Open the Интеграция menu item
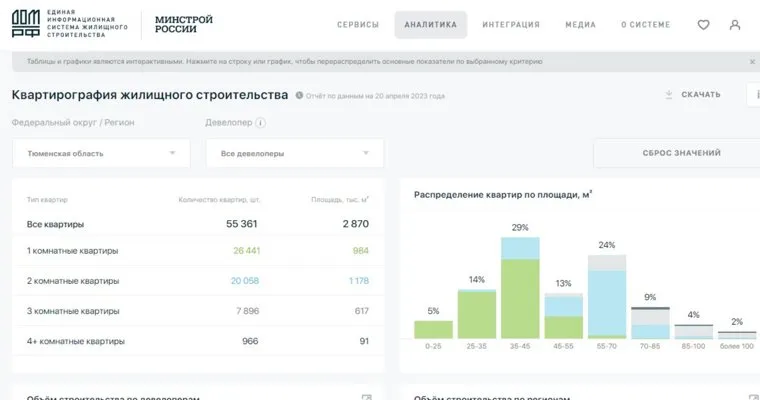This screenshot has height=400, width=760. click(x=510, y=25)
